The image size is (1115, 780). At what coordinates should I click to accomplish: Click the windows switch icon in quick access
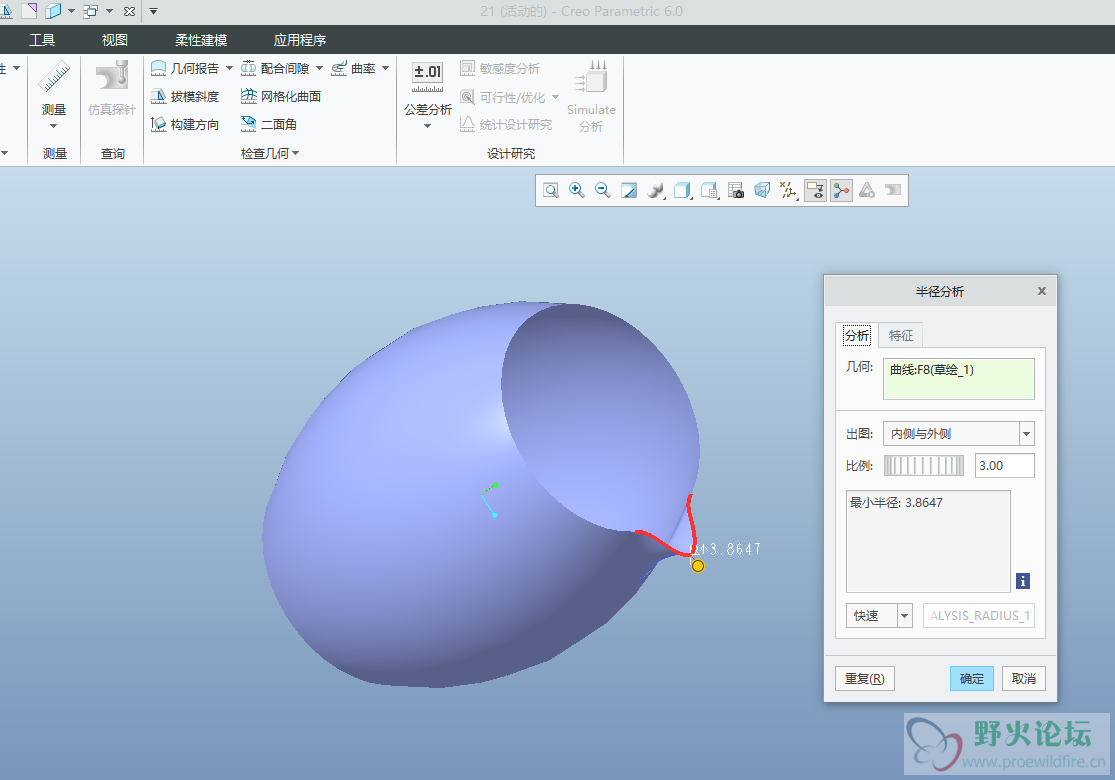pos(90,11)
